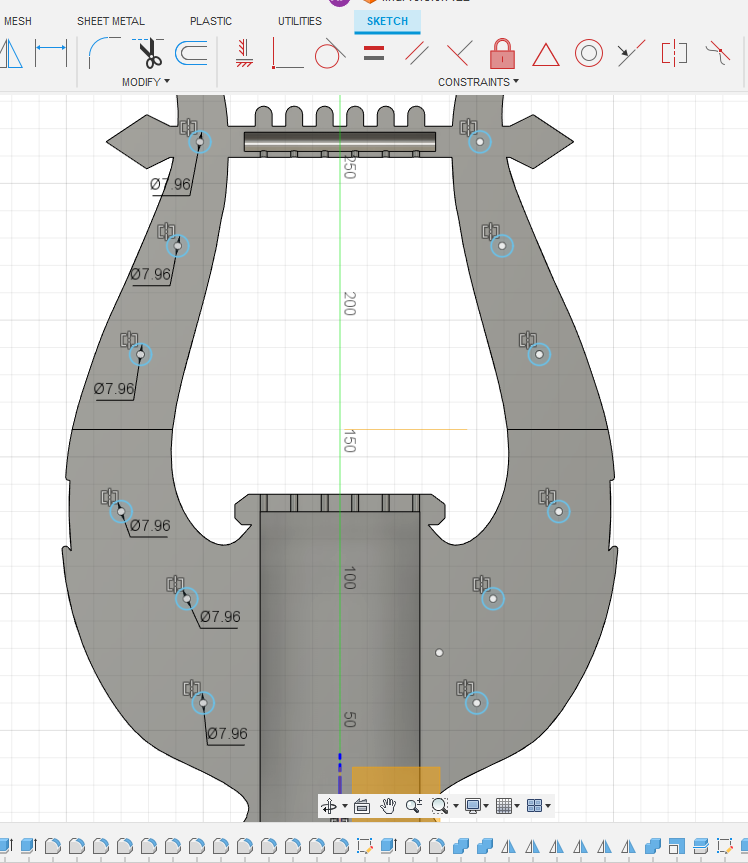This screenshot has height=863, width=748.
Task: Click the topmost Ø7.96 dimension label
Action: point(171,184)
